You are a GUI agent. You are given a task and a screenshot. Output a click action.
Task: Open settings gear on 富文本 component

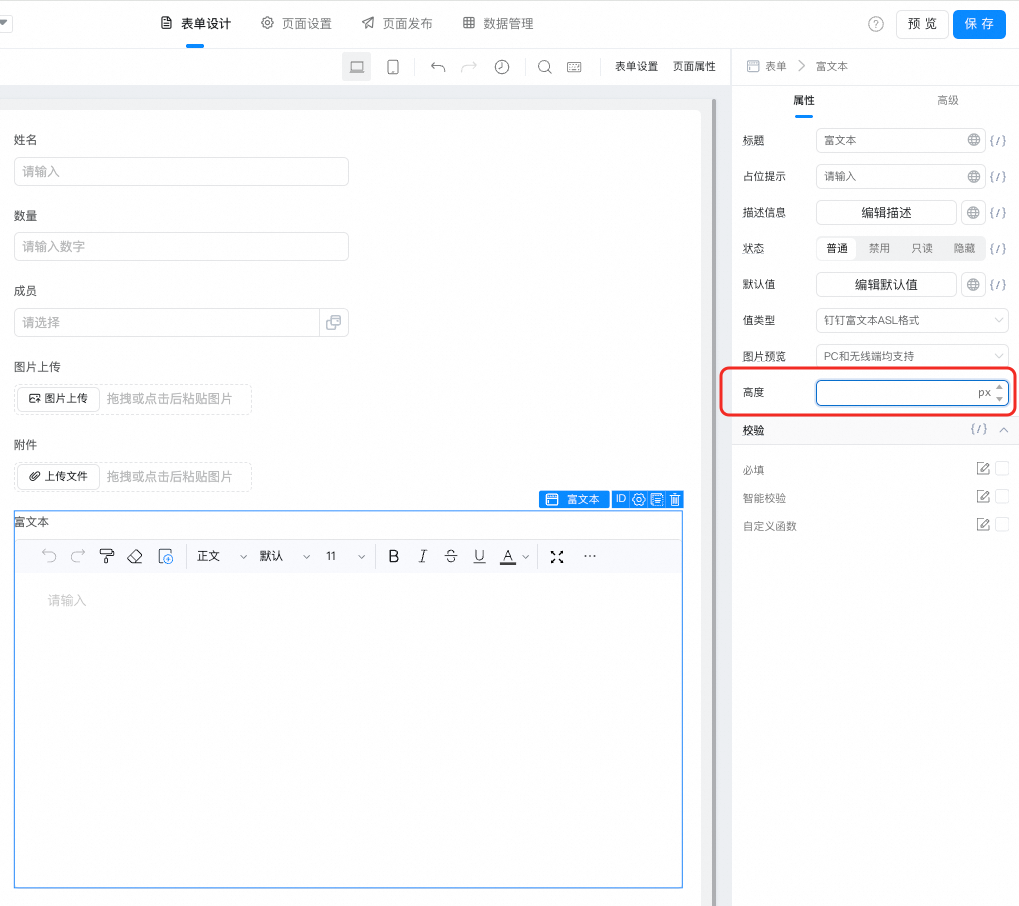click(639, 499)
